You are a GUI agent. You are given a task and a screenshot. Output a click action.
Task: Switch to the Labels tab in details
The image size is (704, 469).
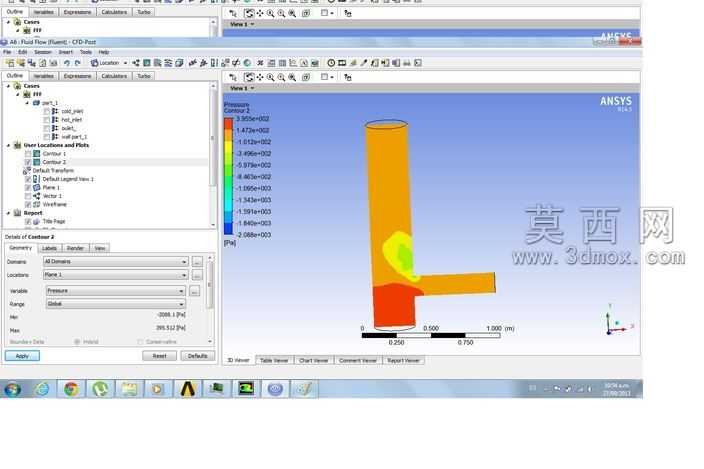coord(49,248)
